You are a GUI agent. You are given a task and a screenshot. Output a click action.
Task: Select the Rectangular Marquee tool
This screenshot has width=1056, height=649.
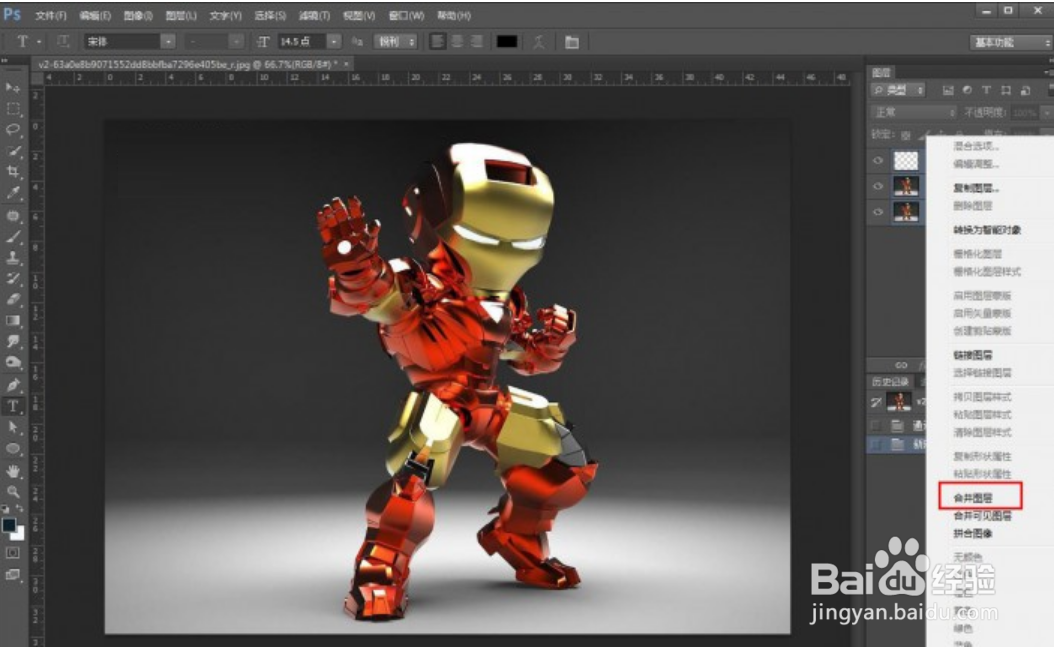click(x=13, y=109)
